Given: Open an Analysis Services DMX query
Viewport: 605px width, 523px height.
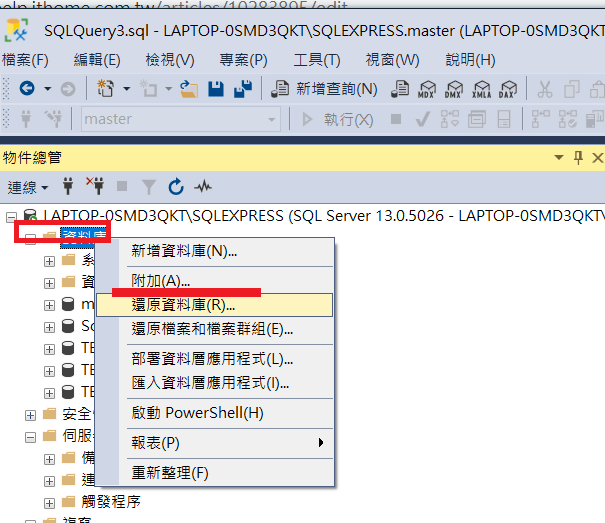Looking at the screenshot, I should (454, 89).
